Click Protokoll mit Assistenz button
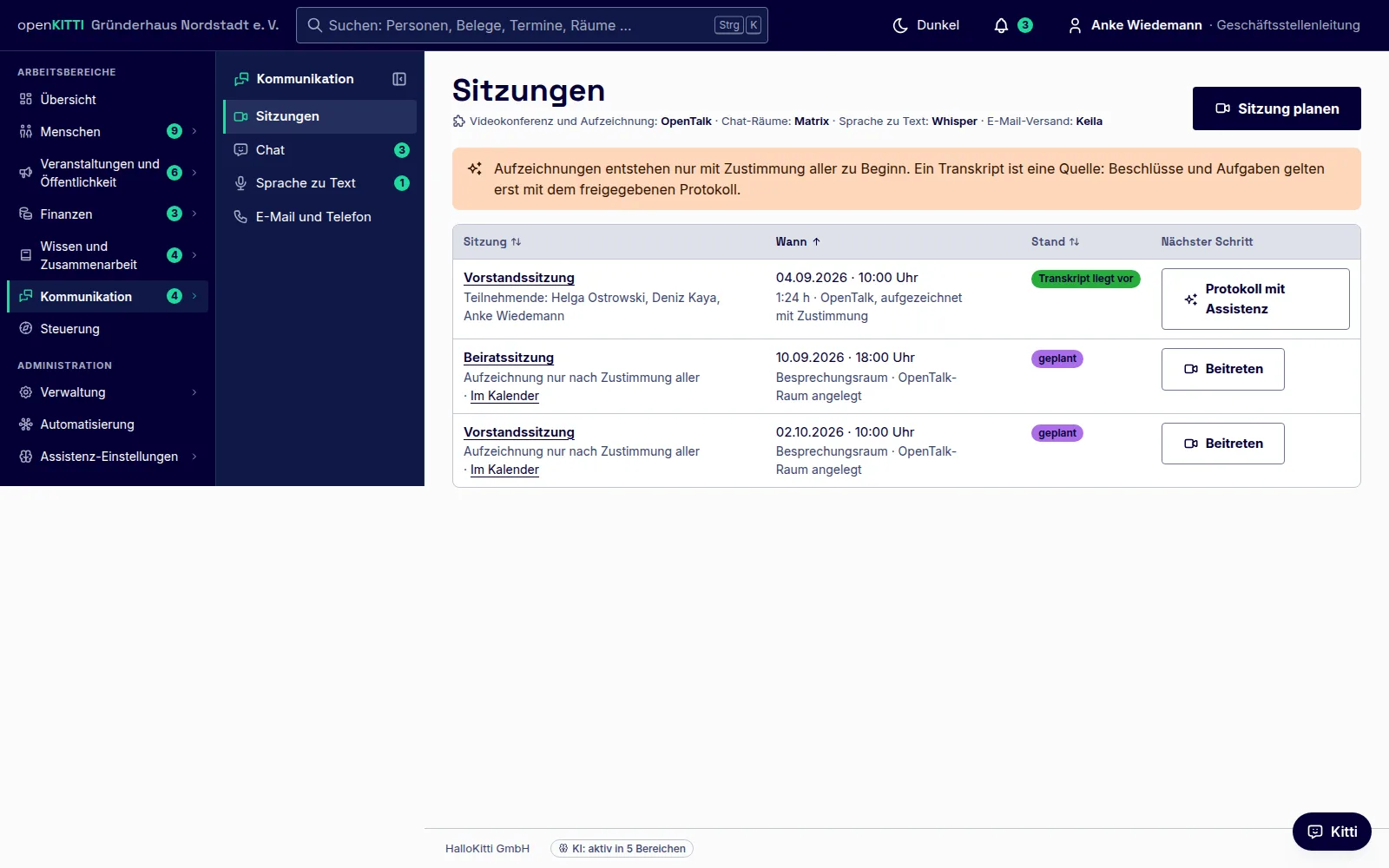Viewport: 1389px width, 868px height. [1255, 299]
